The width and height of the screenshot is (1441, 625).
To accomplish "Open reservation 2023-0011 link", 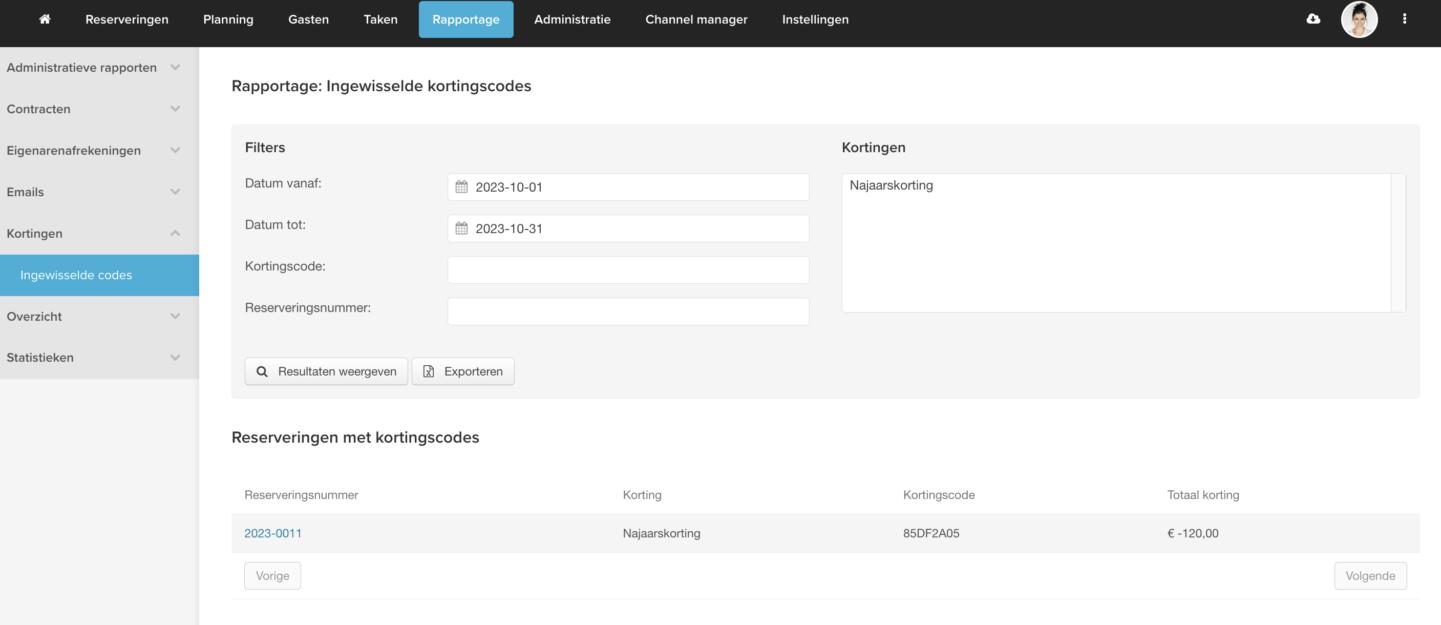I will tap(273, 533).
